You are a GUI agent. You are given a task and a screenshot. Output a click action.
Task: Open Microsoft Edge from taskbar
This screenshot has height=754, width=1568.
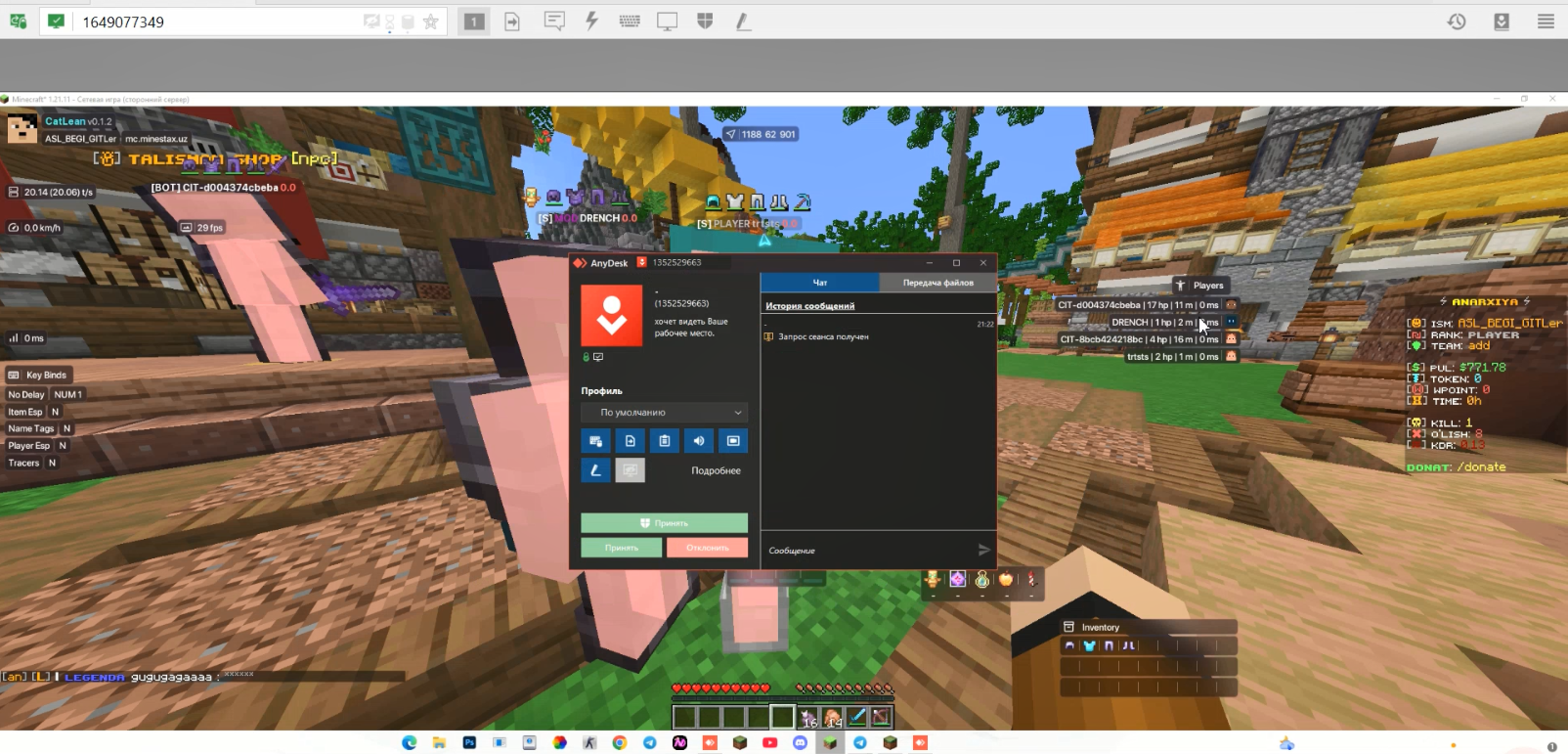[409, 743]
